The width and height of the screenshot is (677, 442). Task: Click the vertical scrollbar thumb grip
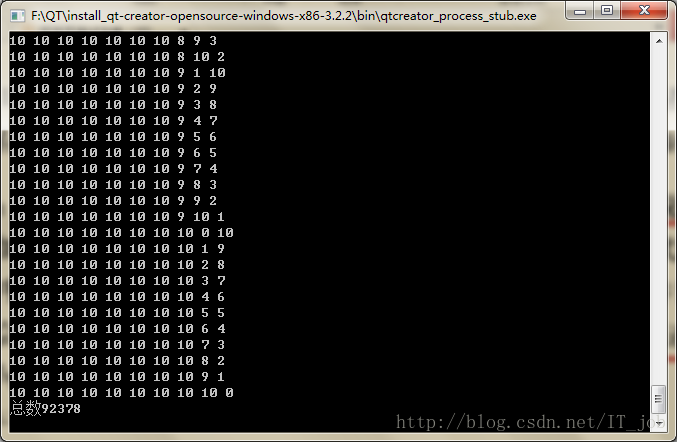tap(658, 398)
